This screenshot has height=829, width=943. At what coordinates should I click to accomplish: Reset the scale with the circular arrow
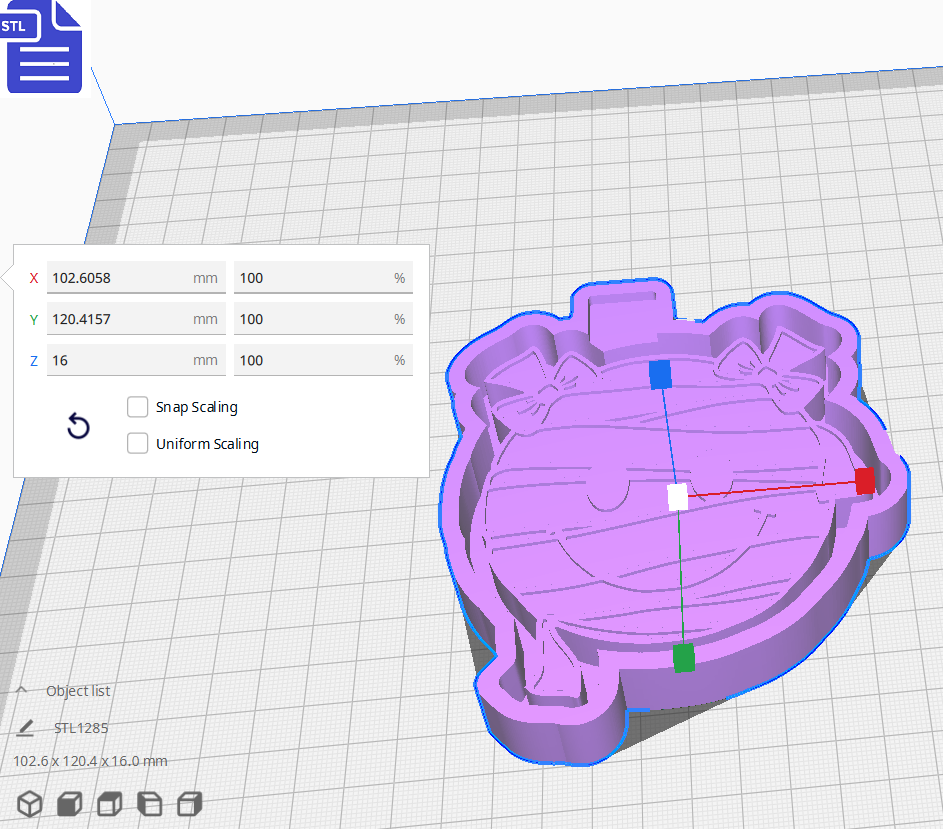[x=78, y=426]
